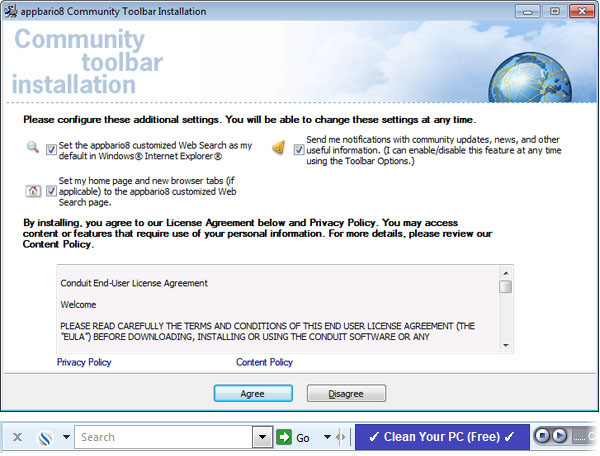Click the toolbar radio stop button

(542, 436)
